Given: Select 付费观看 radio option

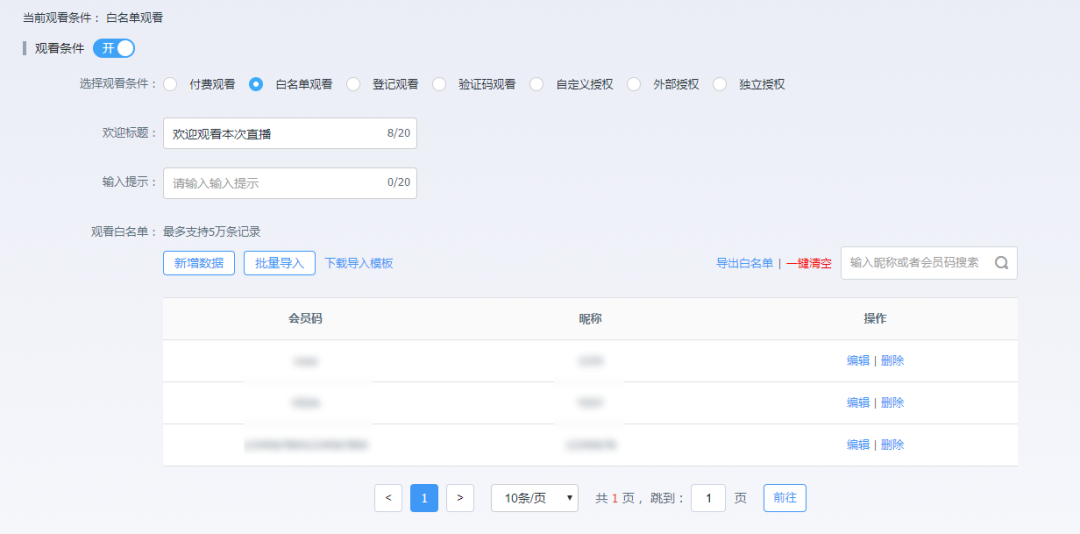Looking at the screenshot, I should click(170, 84).
